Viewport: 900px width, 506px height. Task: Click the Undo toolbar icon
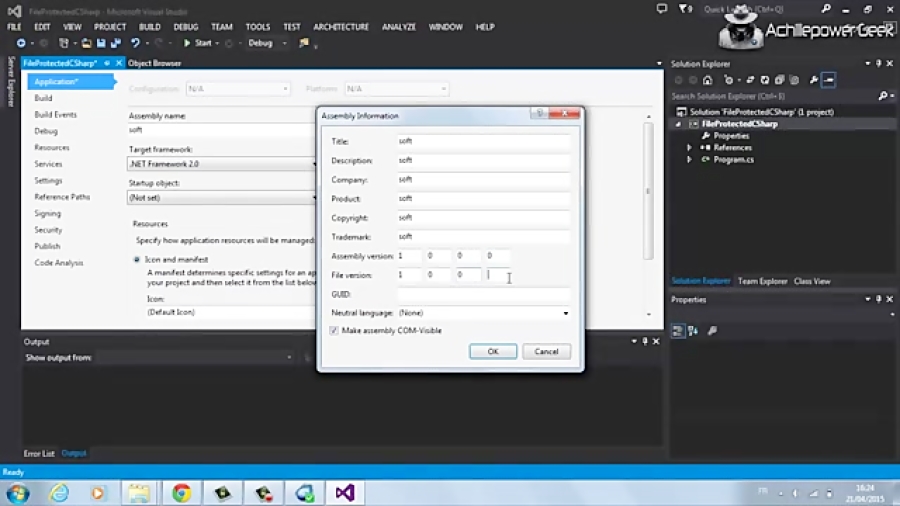pos(135,43)
